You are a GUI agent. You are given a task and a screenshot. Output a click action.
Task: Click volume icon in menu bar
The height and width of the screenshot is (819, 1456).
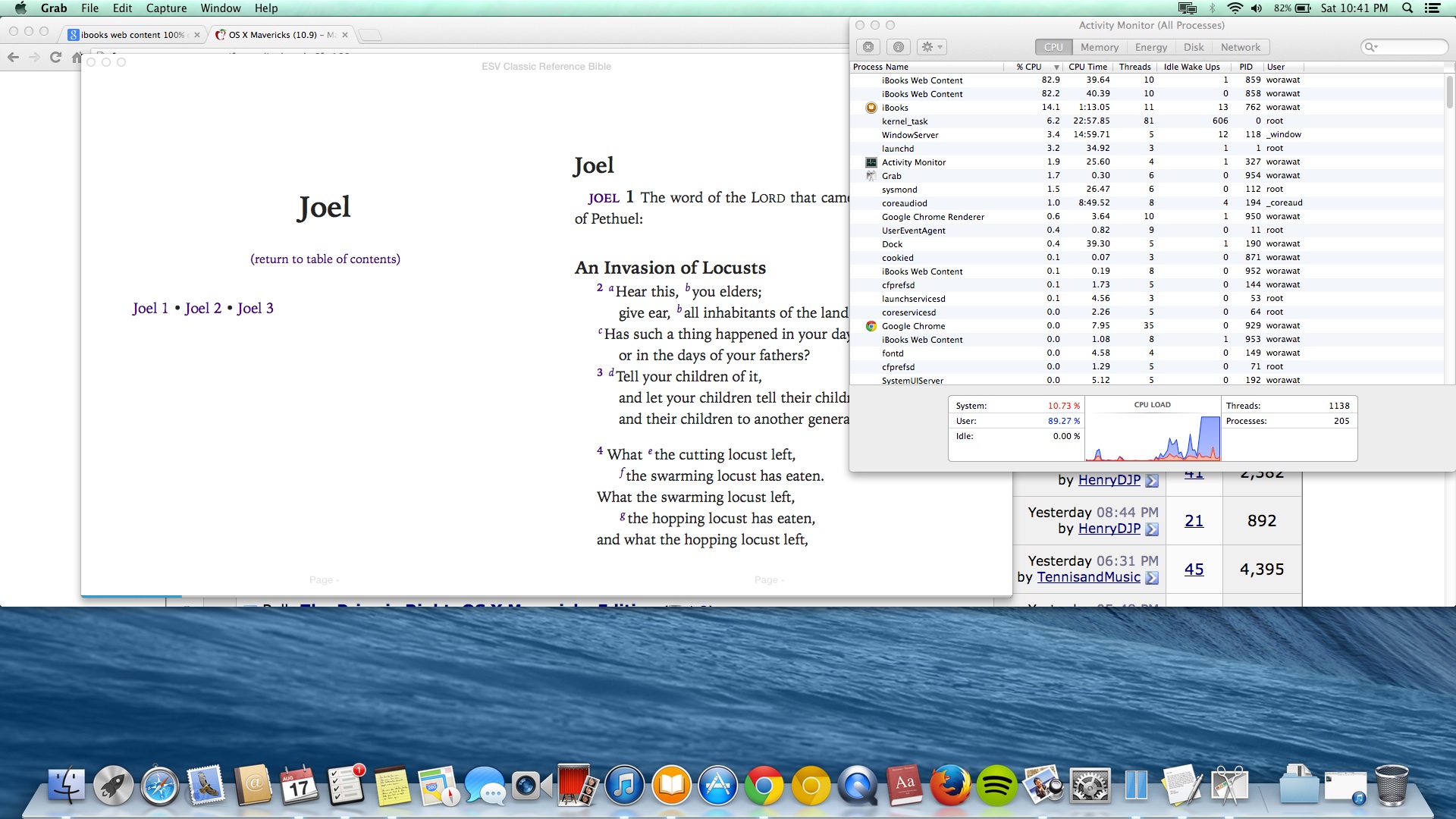point(1257,8)
